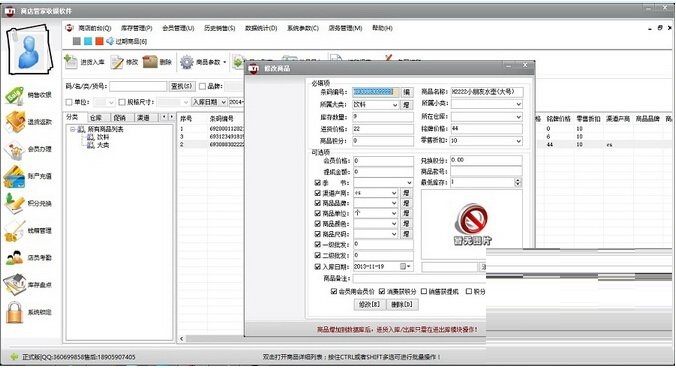The image size is (676, 368).
Task: Switch to the 仓库 tab
Action: point(96,118)
